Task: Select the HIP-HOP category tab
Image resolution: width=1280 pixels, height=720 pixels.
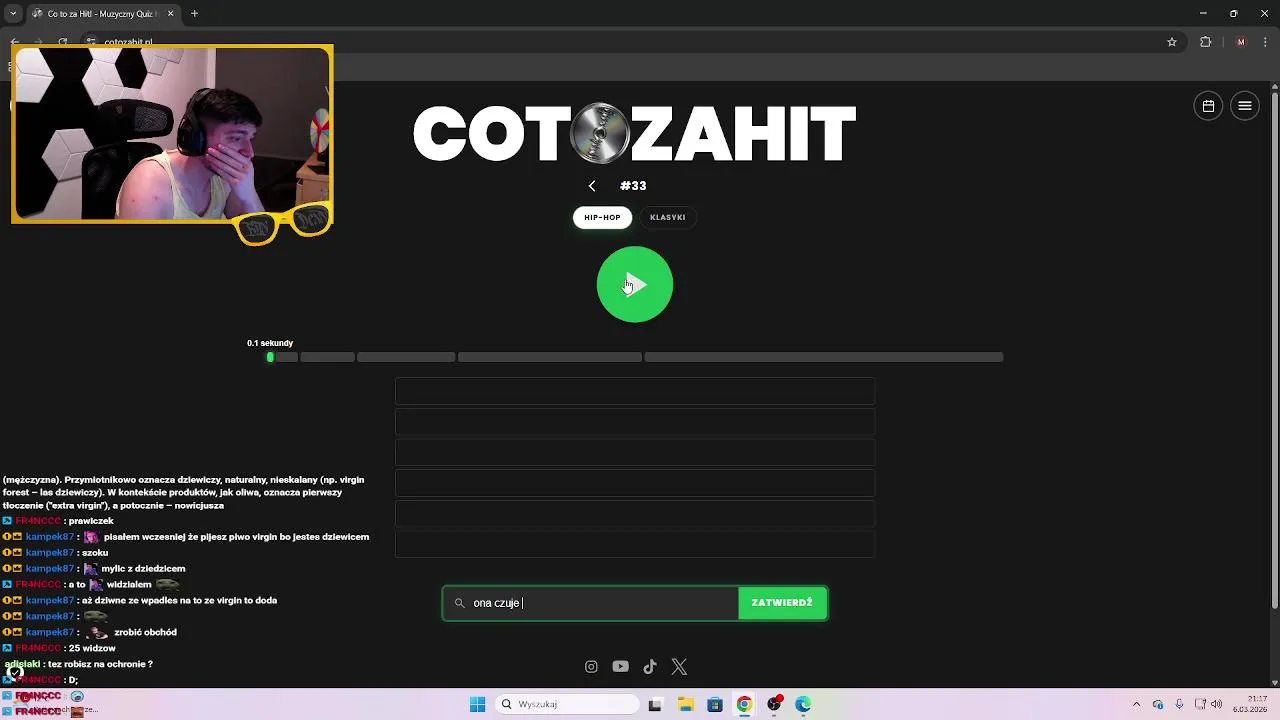Action: [x=602, y=217]
